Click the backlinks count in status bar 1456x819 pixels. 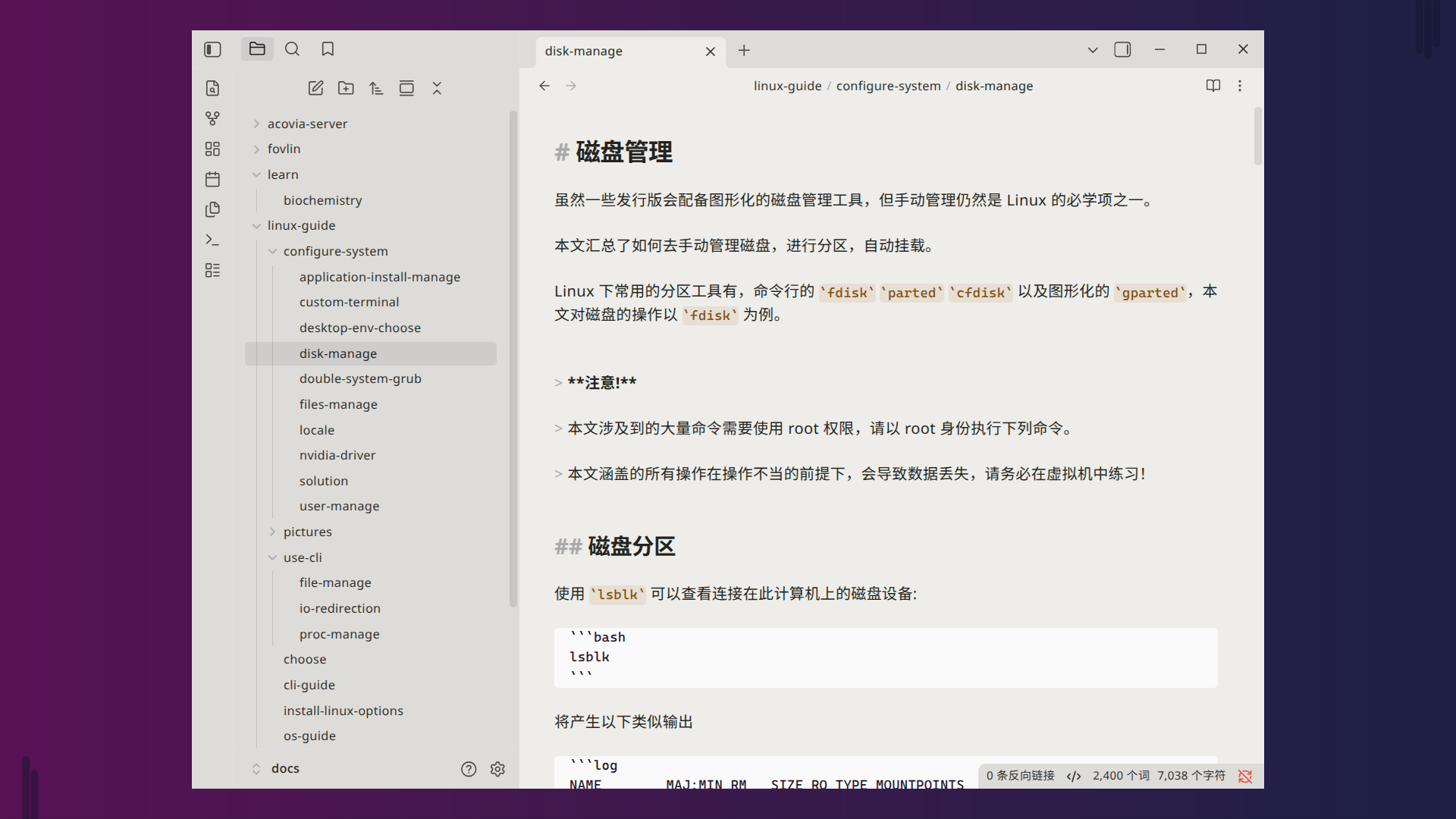pyautogui.click(x=1020, y=776)
